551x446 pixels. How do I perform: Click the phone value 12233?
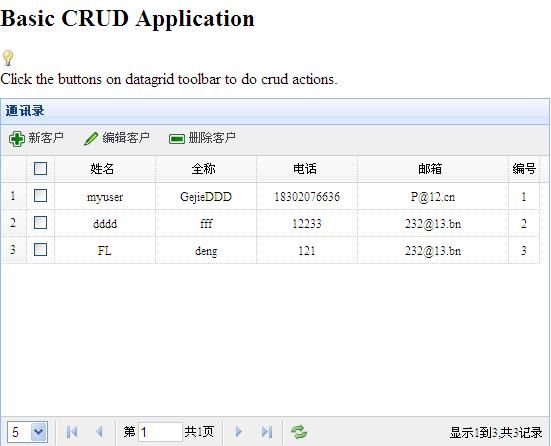(x=307, y=224)
